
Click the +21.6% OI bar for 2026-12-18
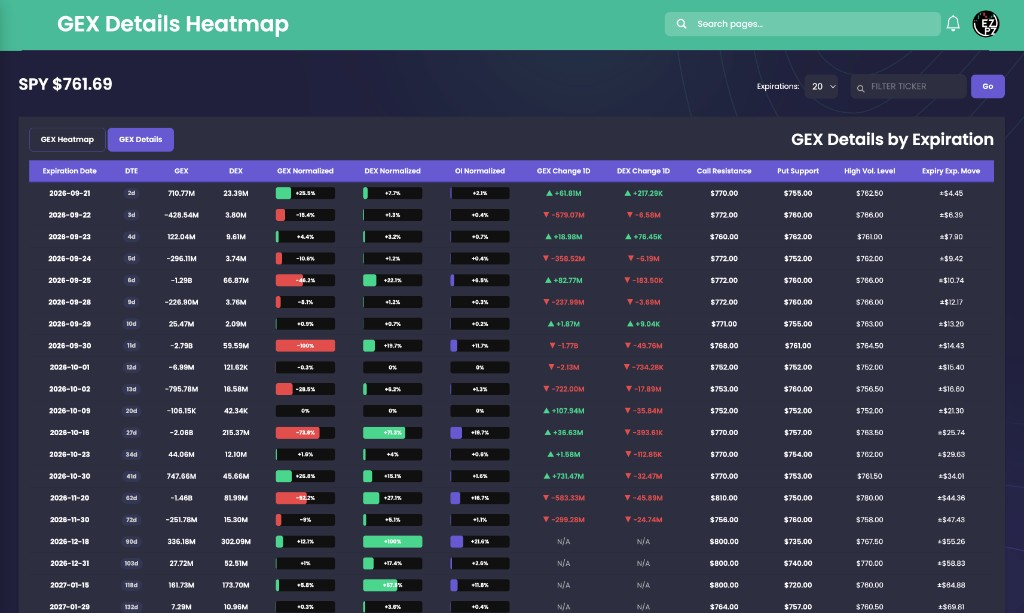click(480, 542)
